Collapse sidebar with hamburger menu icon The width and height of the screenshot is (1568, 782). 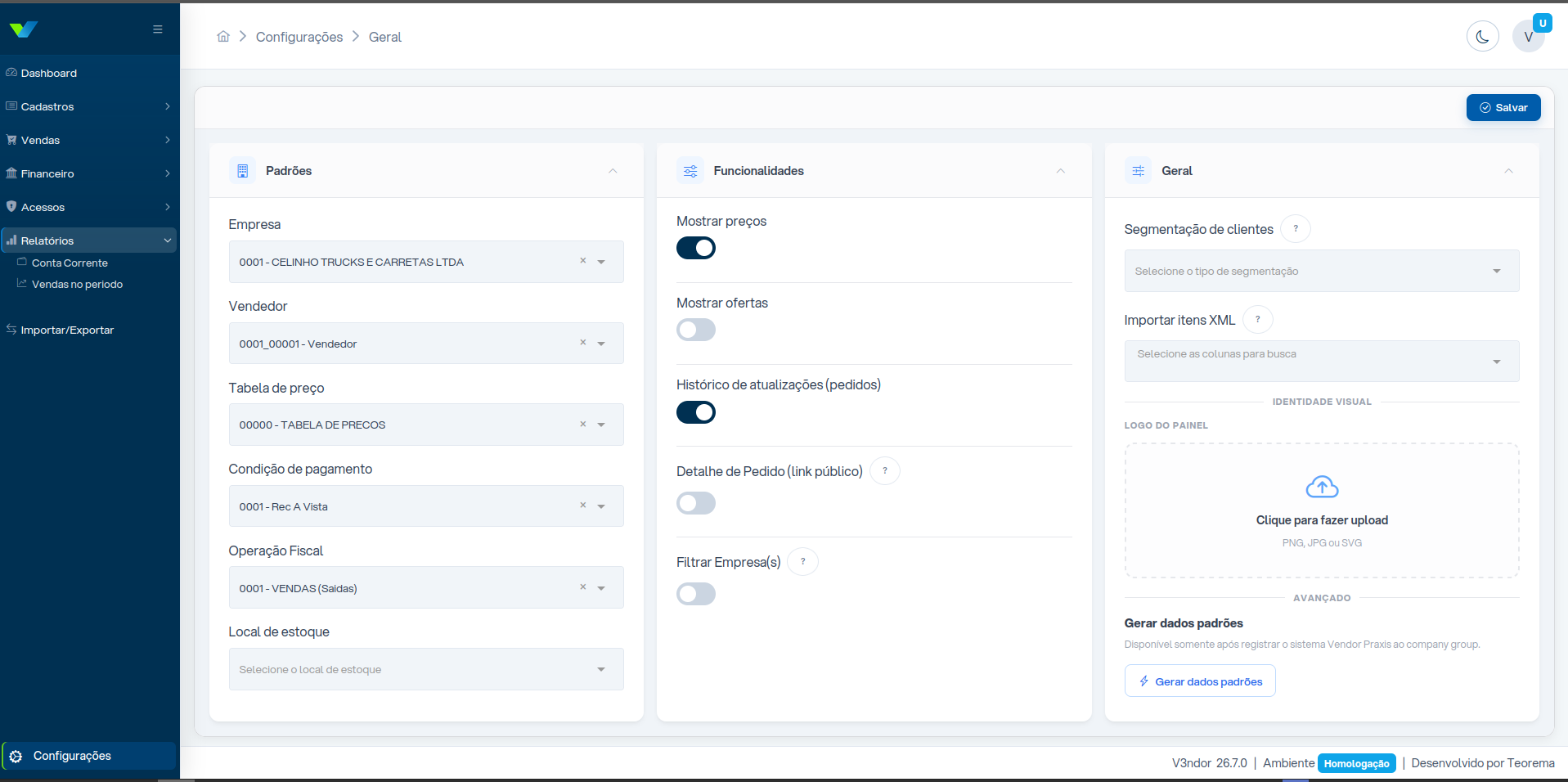[158, 29]
